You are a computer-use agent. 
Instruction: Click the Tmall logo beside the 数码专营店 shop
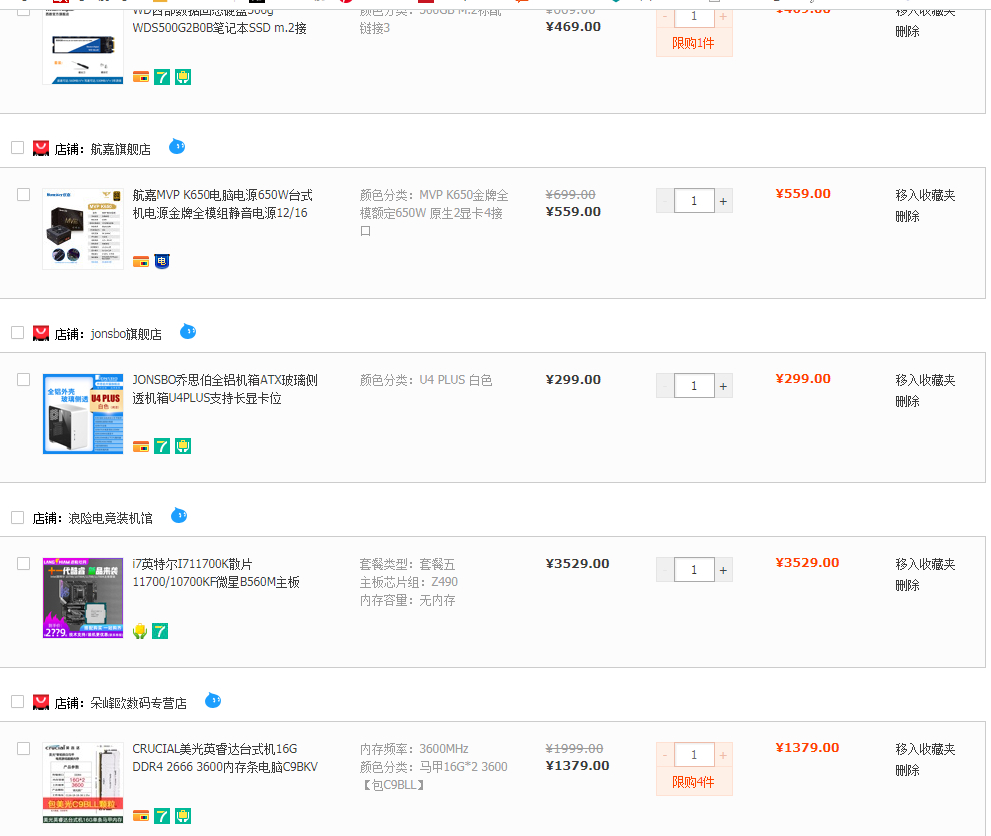(41, 702)
